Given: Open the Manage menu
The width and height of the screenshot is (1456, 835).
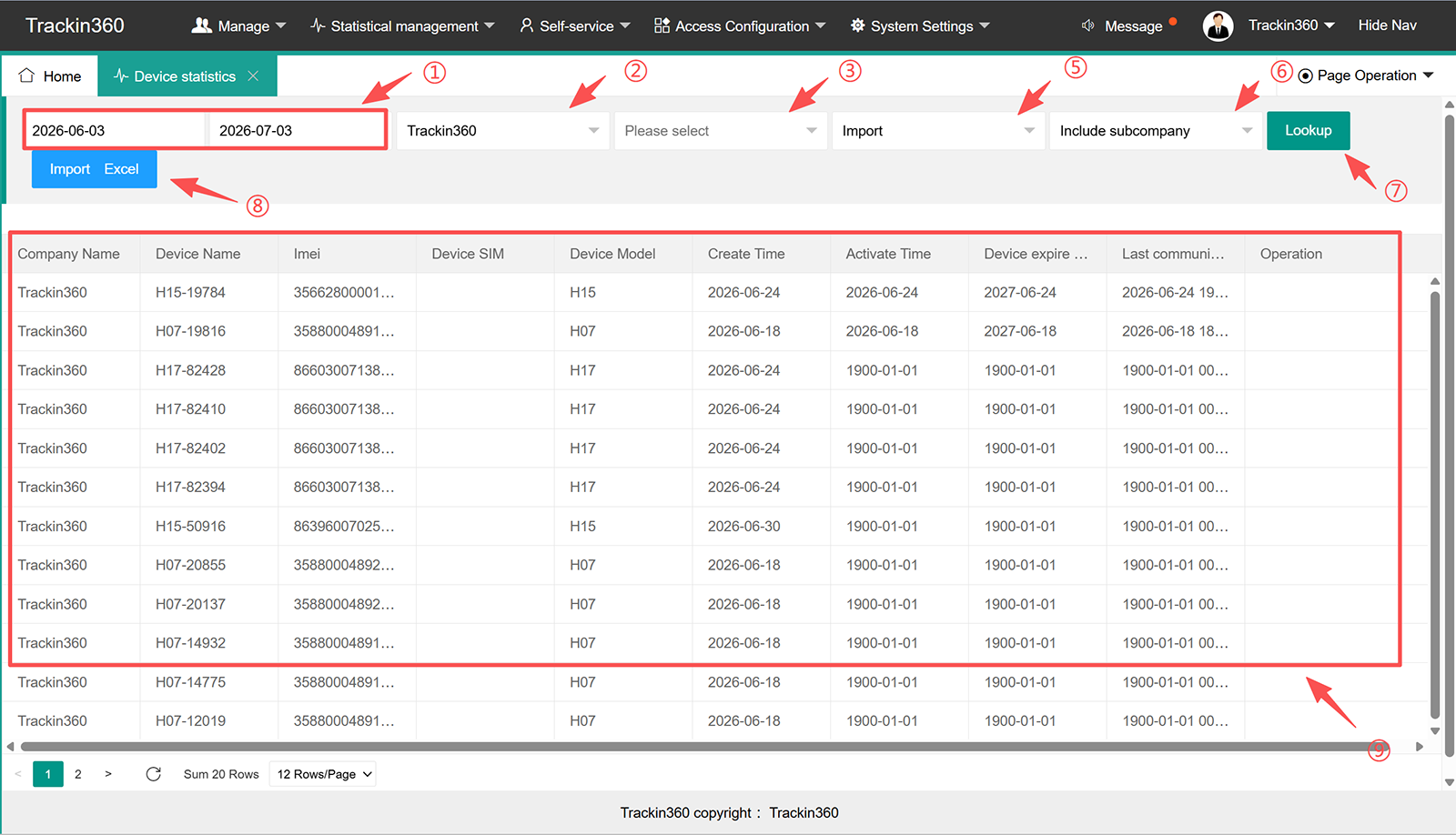Looking at the screenshot, I should tap(238, 25).
